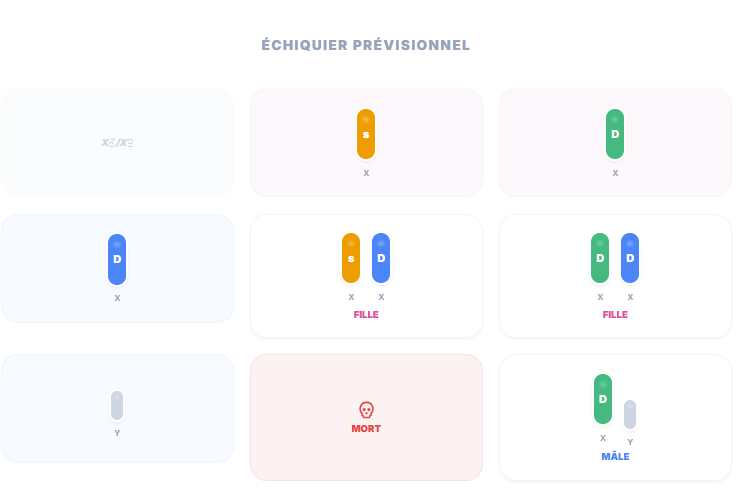Click the faded X♂/X♀ corner cell label
Viewport: 747px width, 498px height.
pyautogui.click(x=117, y=143)
